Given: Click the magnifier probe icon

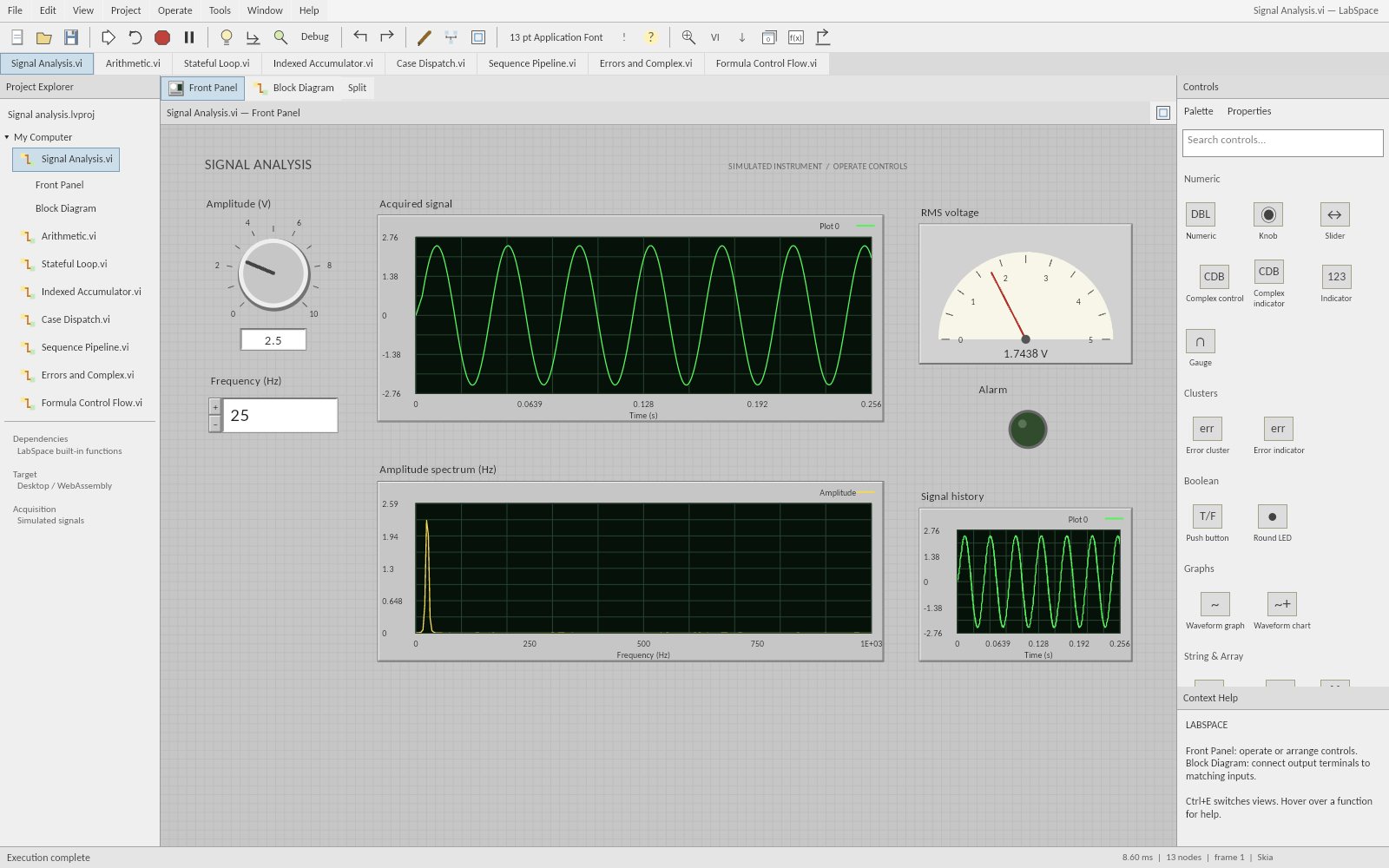Looking at the screenshot, I should pos(280,37).
